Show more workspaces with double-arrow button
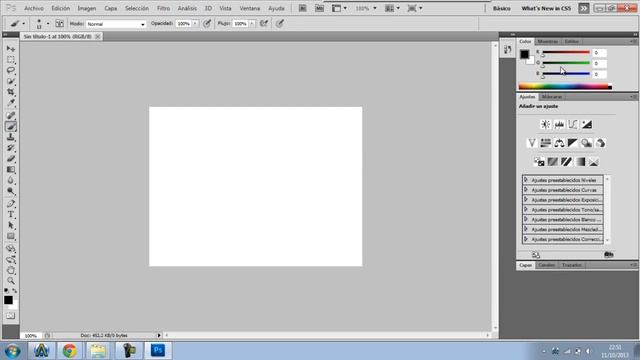Screen dimensions: 640x360 click(x=584, y=8)
